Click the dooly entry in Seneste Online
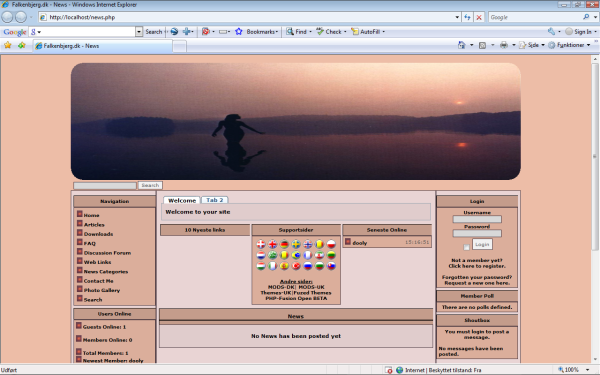600x375 pixels. (360, 243)
